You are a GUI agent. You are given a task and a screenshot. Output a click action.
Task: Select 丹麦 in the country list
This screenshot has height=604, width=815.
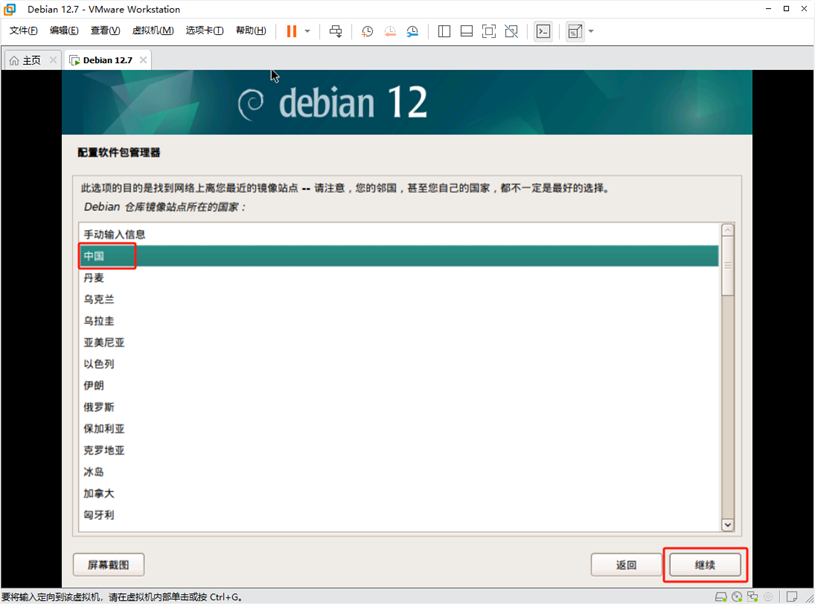point(399,278)
